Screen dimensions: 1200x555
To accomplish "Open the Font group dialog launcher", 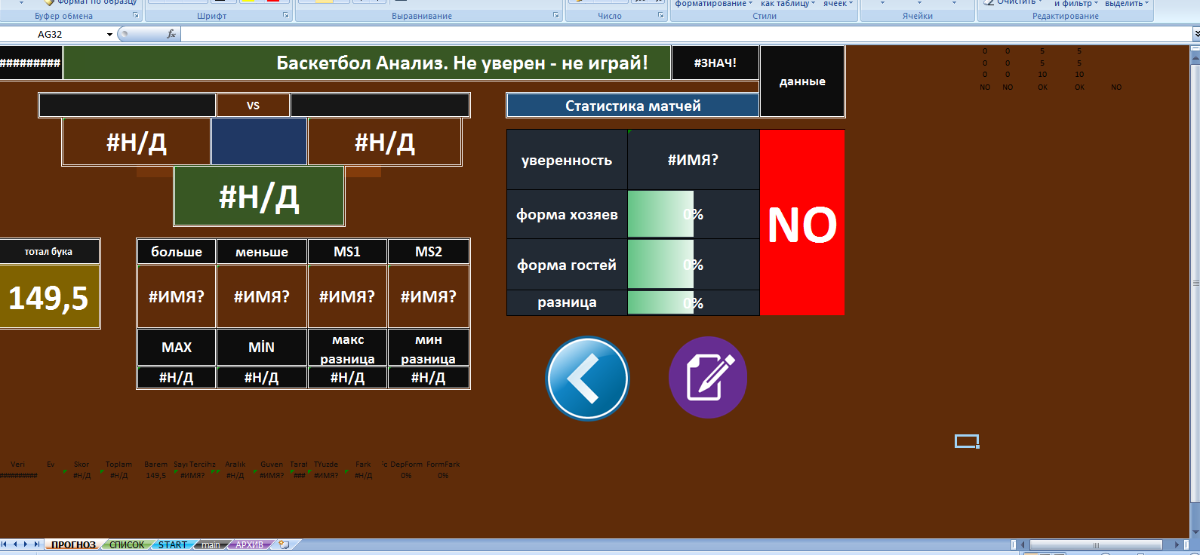I will (x=287, y=17).
